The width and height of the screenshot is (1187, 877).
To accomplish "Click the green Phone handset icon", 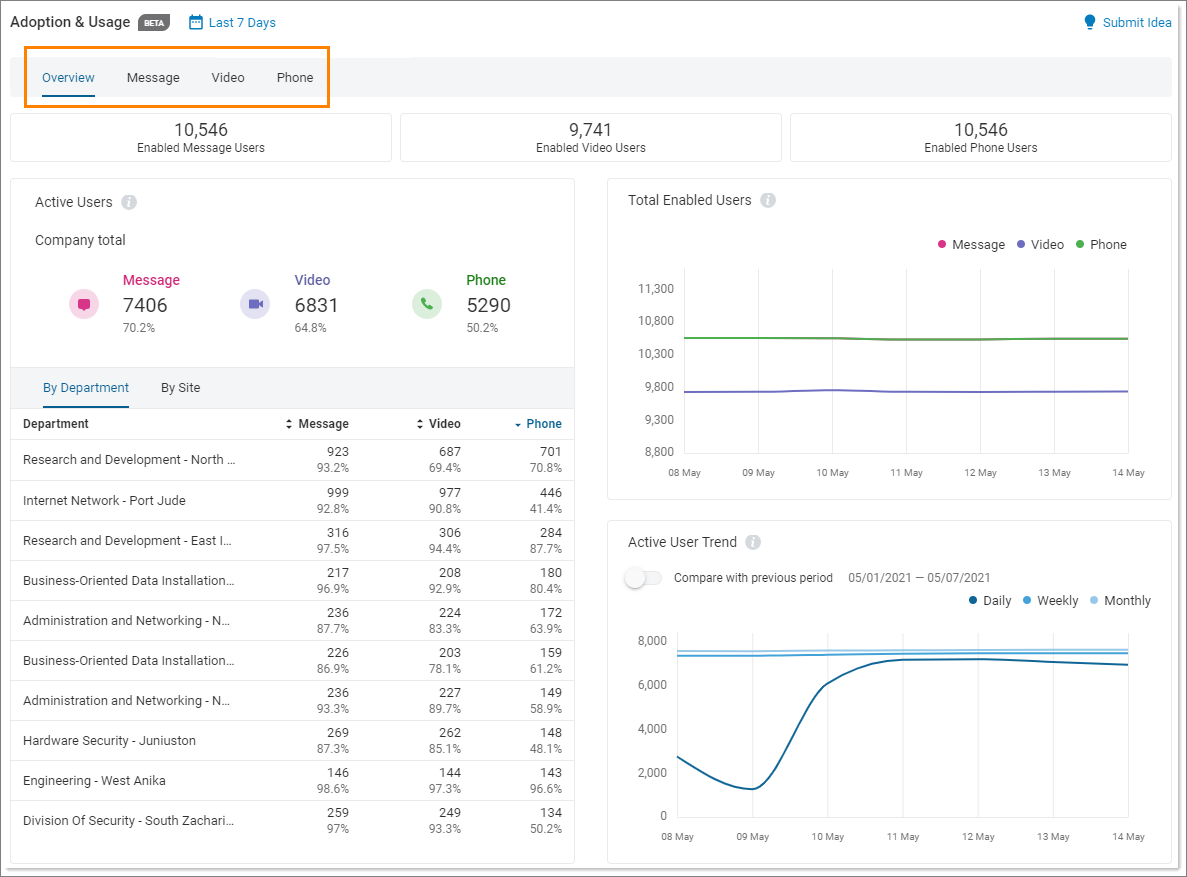I will point(427,304).
